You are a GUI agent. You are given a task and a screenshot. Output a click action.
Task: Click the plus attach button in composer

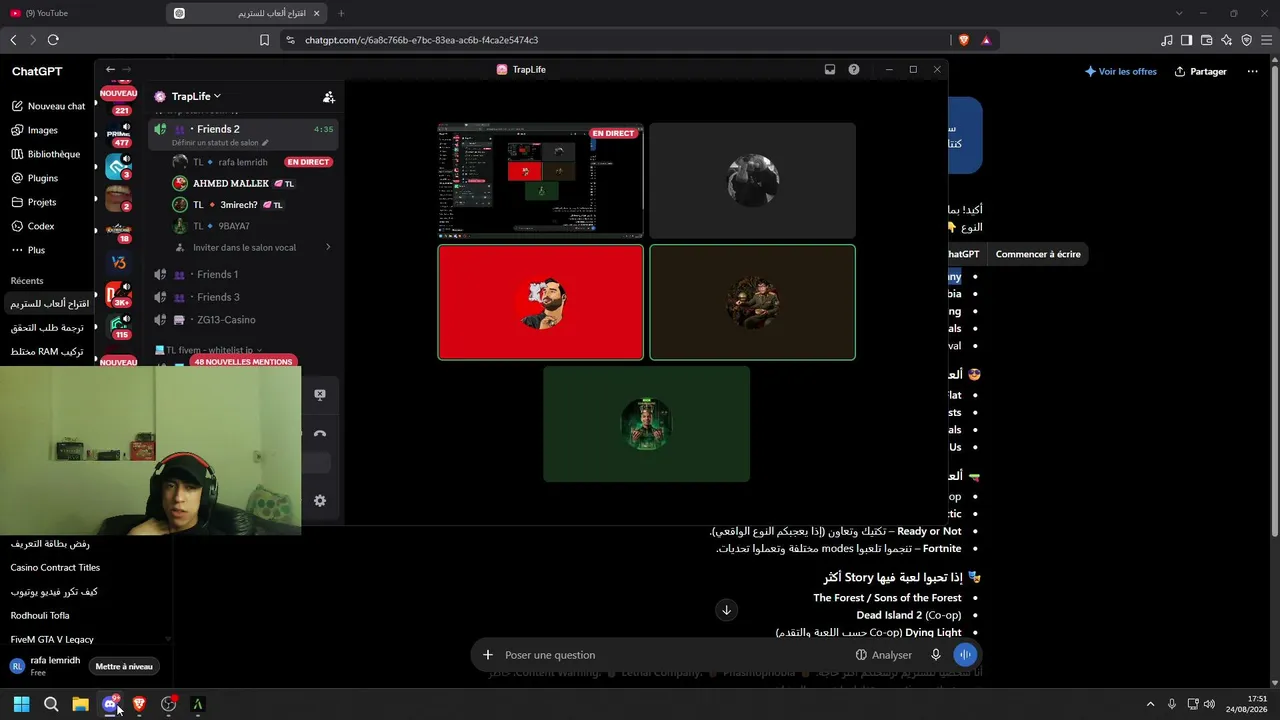tap(488, 655)
